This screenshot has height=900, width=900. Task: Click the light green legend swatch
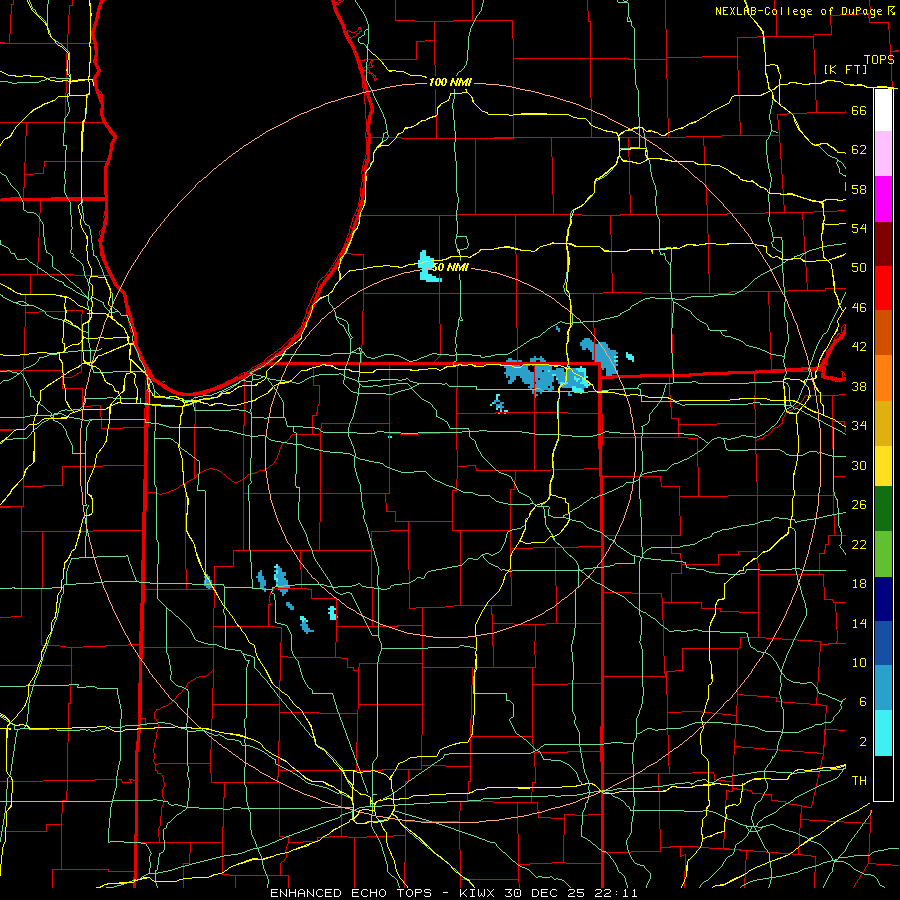click(x=883, y=554)
